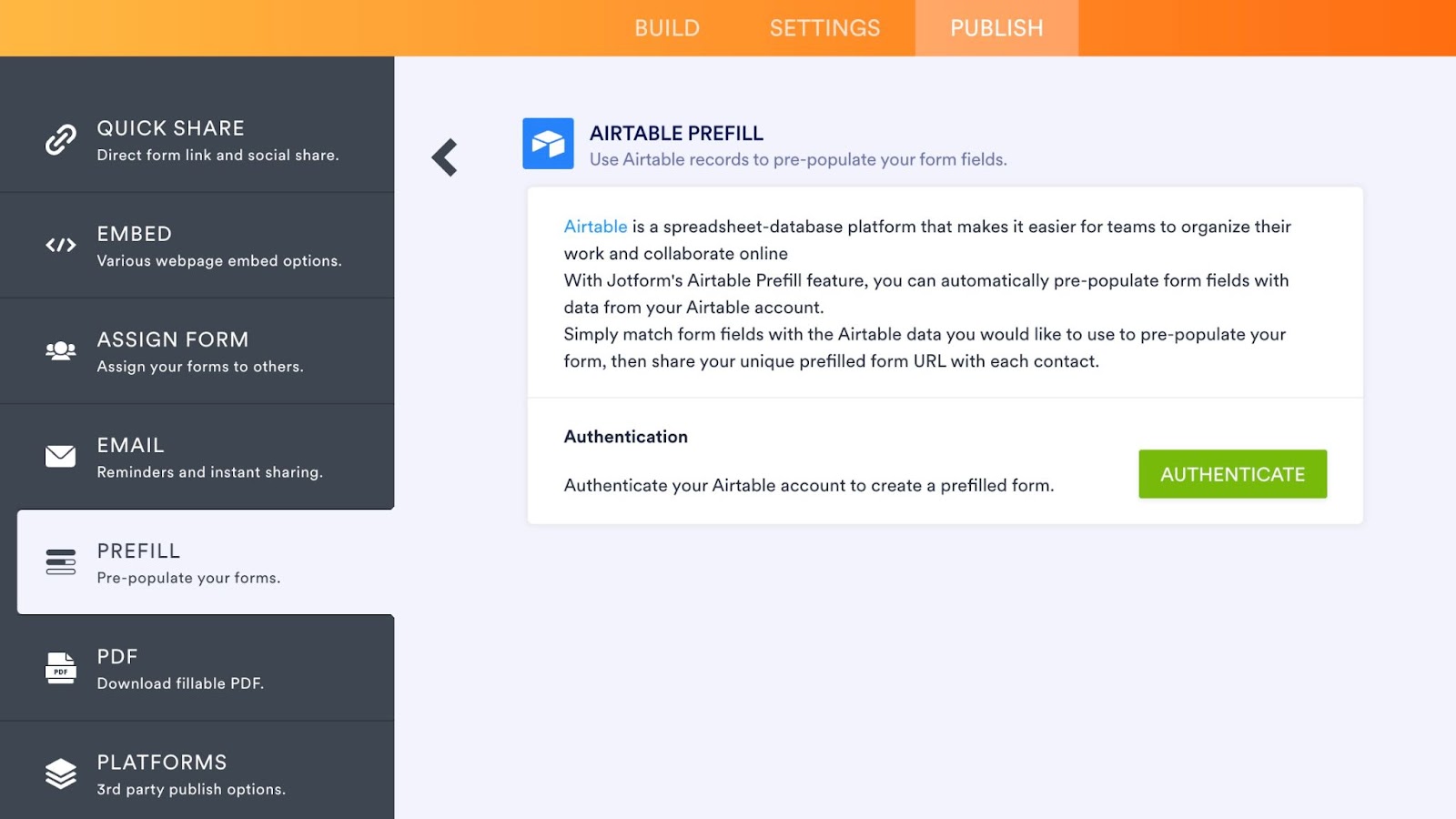
Task: Click the green Authenticate button
Action: pos(1233,474)
